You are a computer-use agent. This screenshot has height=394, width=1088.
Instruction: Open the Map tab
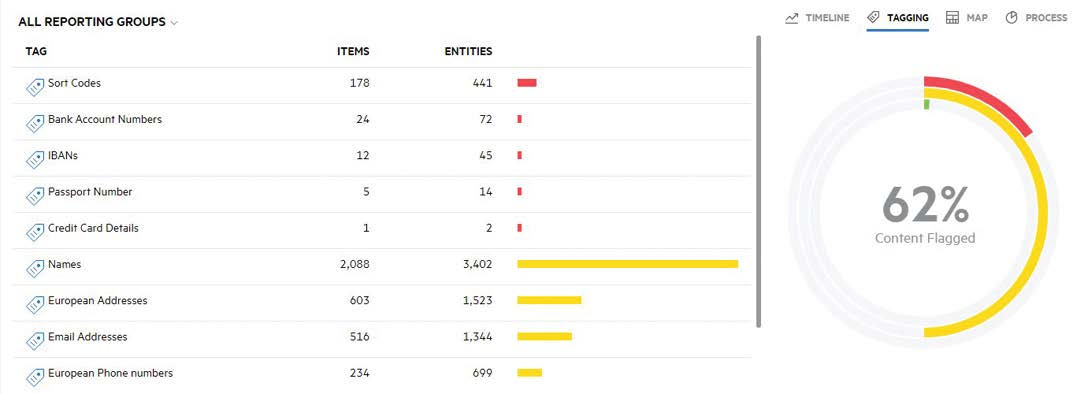click(967, 18)
